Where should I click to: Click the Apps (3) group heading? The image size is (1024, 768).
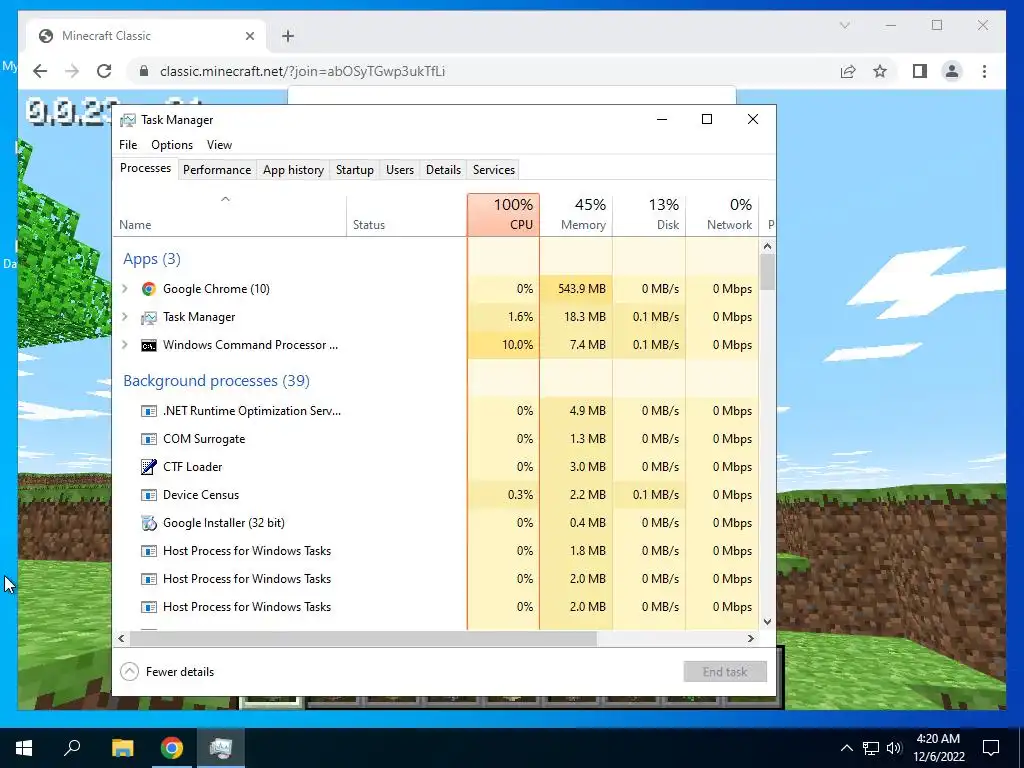152,259
